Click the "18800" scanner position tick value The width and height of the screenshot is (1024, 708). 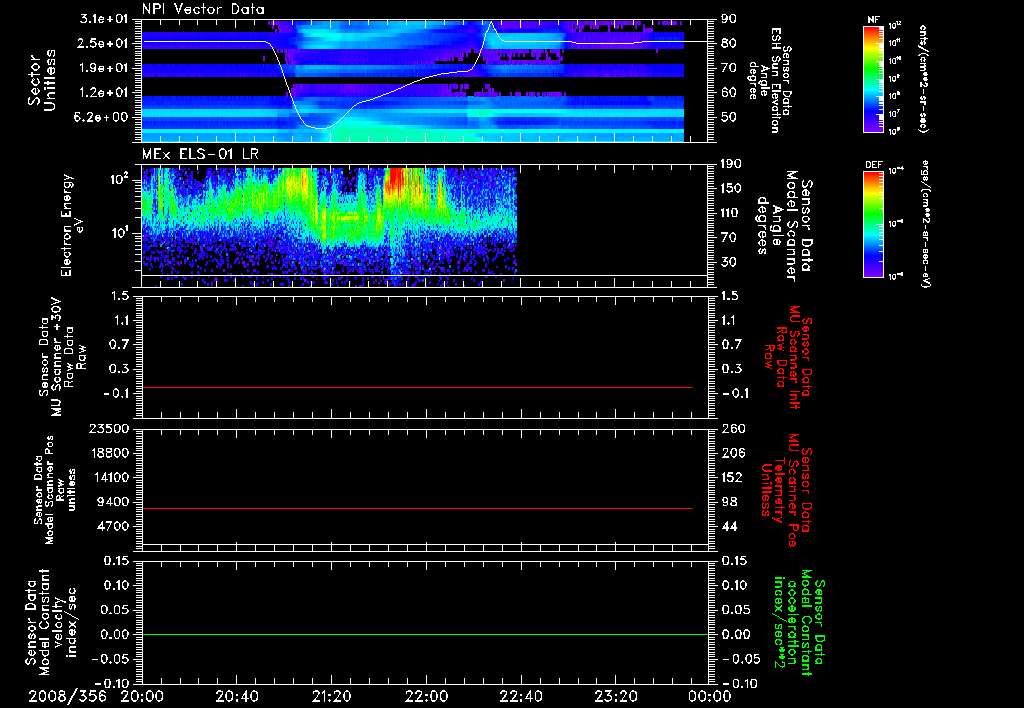coord(109,453)
